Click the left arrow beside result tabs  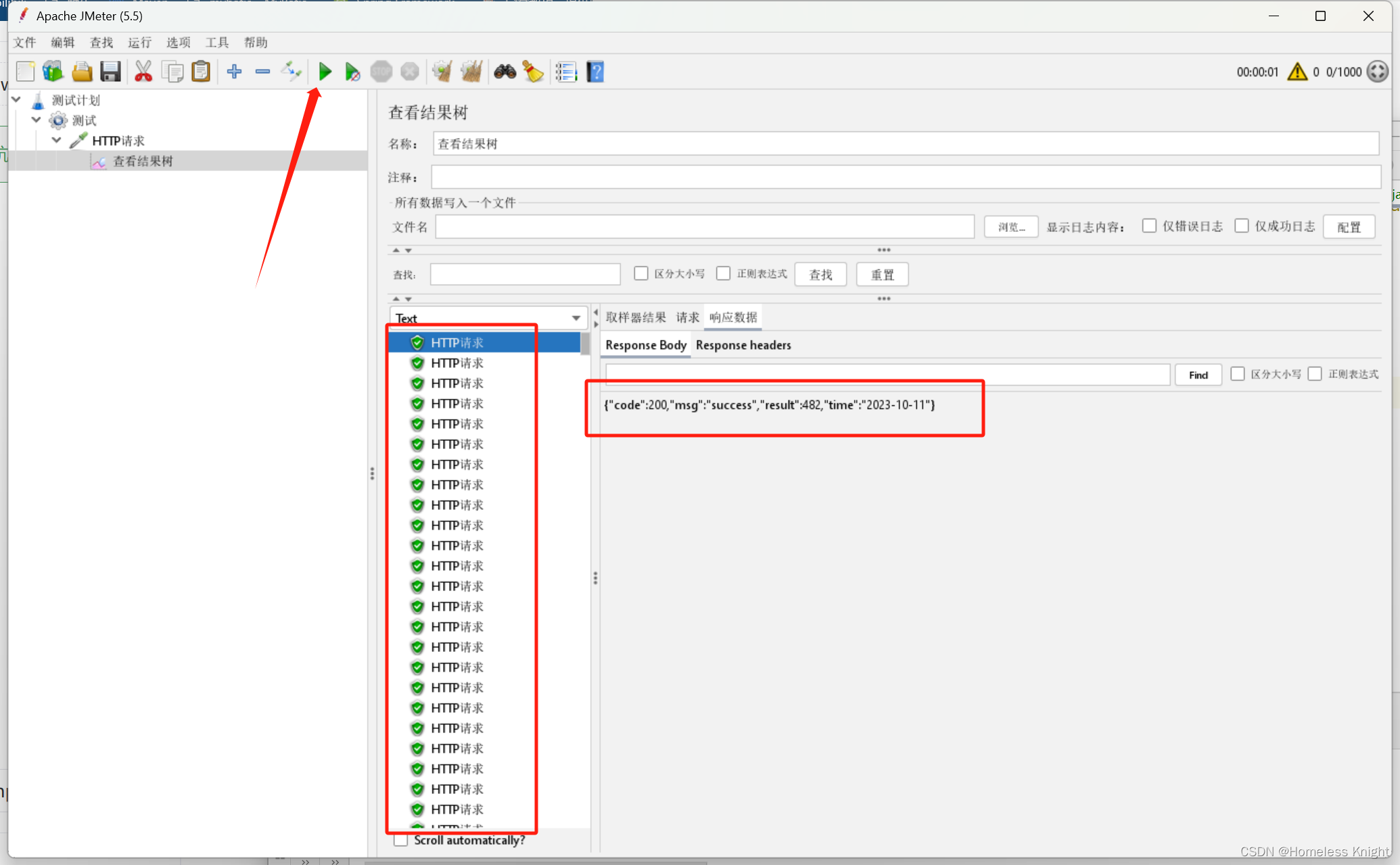[596, 312]
